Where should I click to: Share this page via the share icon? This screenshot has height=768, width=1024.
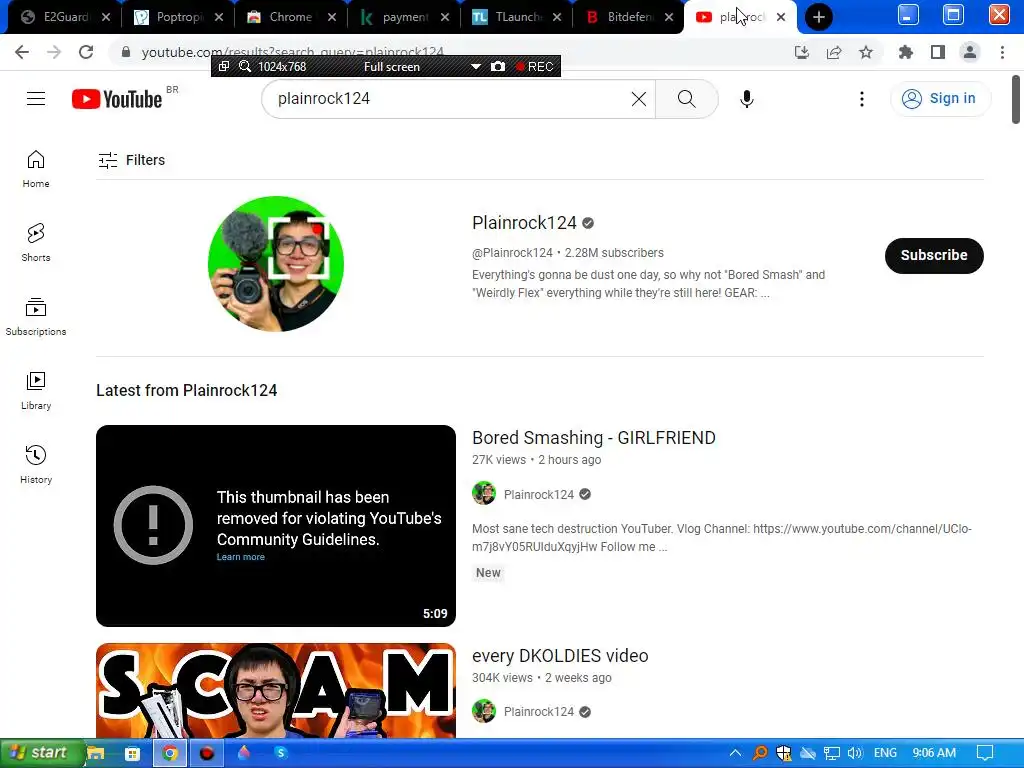(834, 52)
